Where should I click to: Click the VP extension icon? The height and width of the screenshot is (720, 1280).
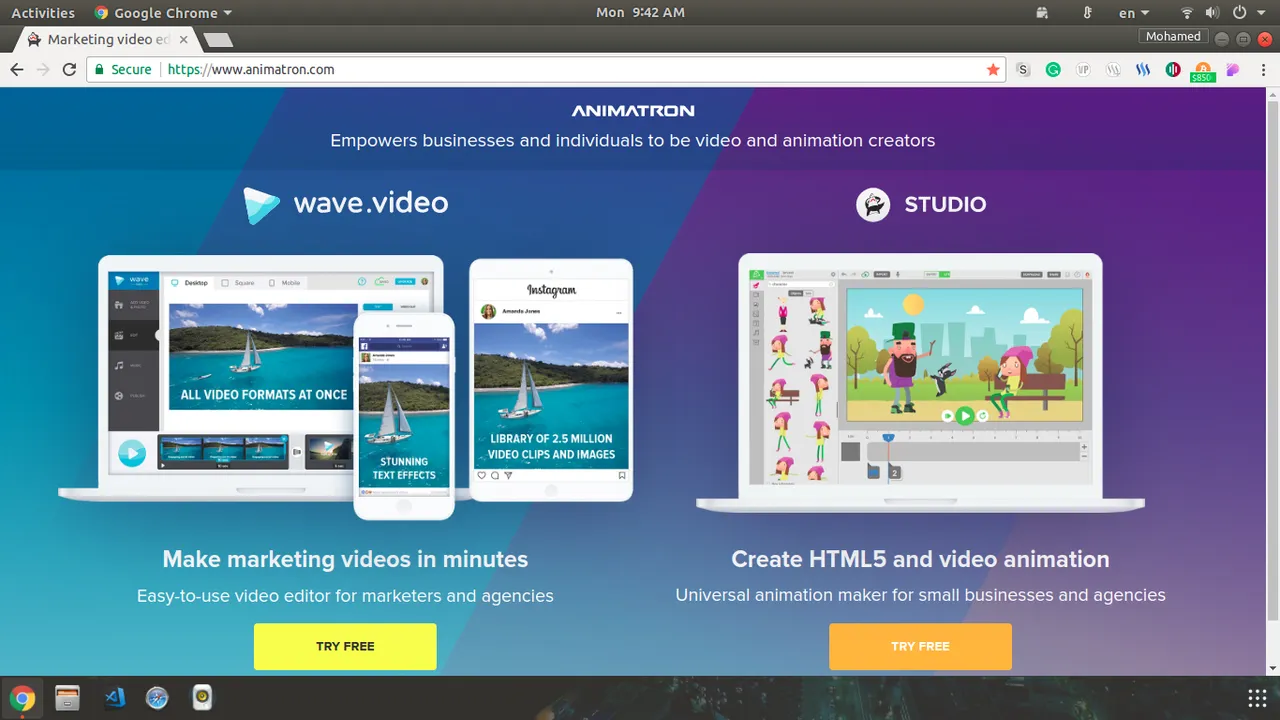click(x=1083, y=70)
